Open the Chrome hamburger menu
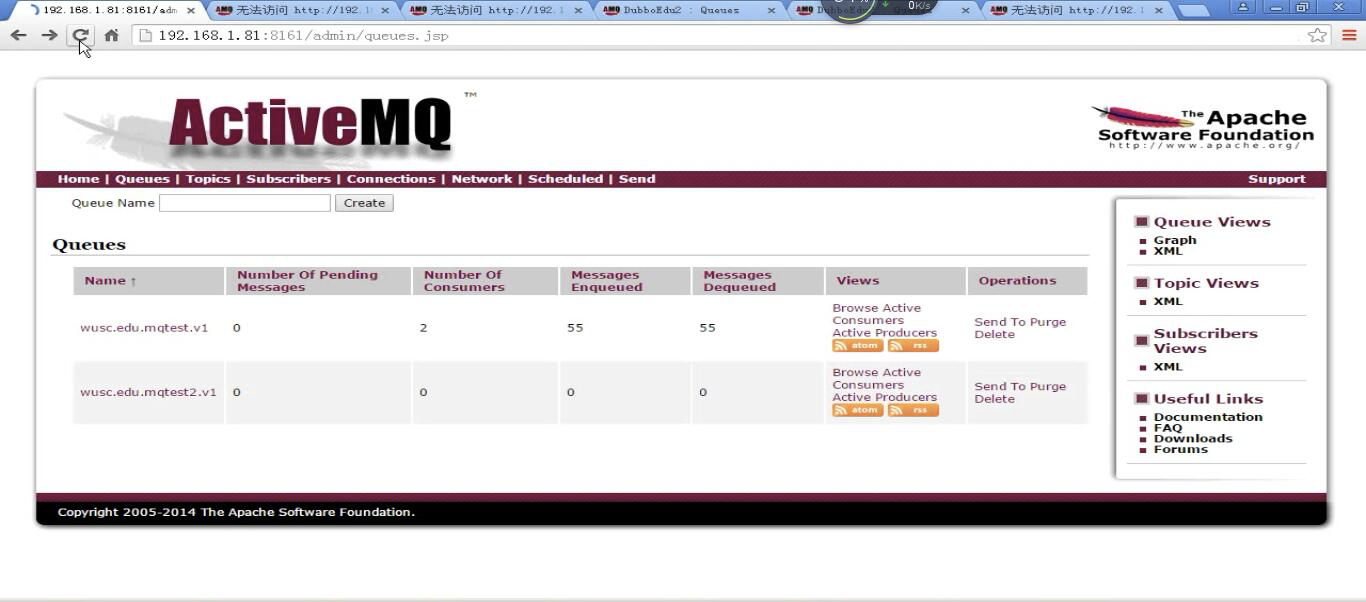Image resolution: width=1366 pixels, height=602 pixels. pos(1349,35)
